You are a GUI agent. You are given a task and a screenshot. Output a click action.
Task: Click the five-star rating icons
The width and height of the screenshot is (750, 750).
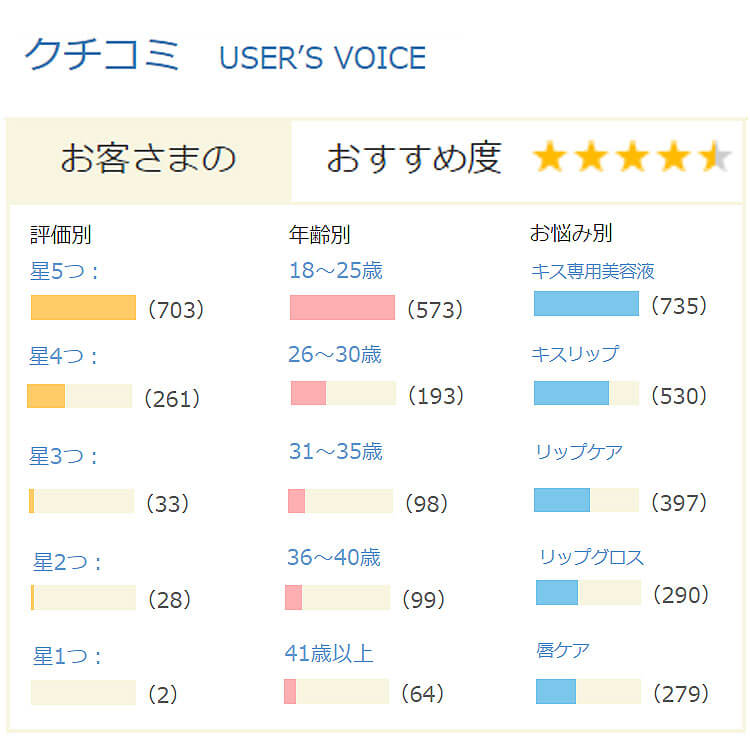pos(631,156)
